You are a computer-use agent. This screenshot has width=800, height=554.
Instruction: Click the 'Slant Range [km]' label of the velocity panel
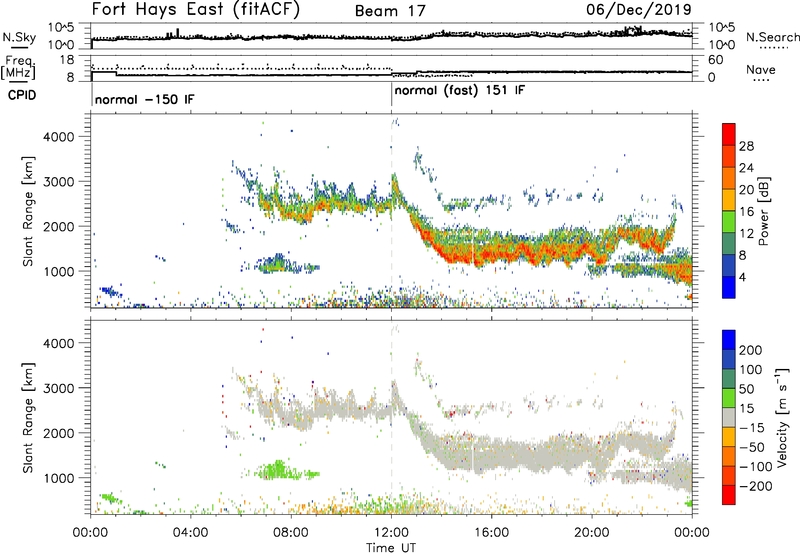[28, 418]
